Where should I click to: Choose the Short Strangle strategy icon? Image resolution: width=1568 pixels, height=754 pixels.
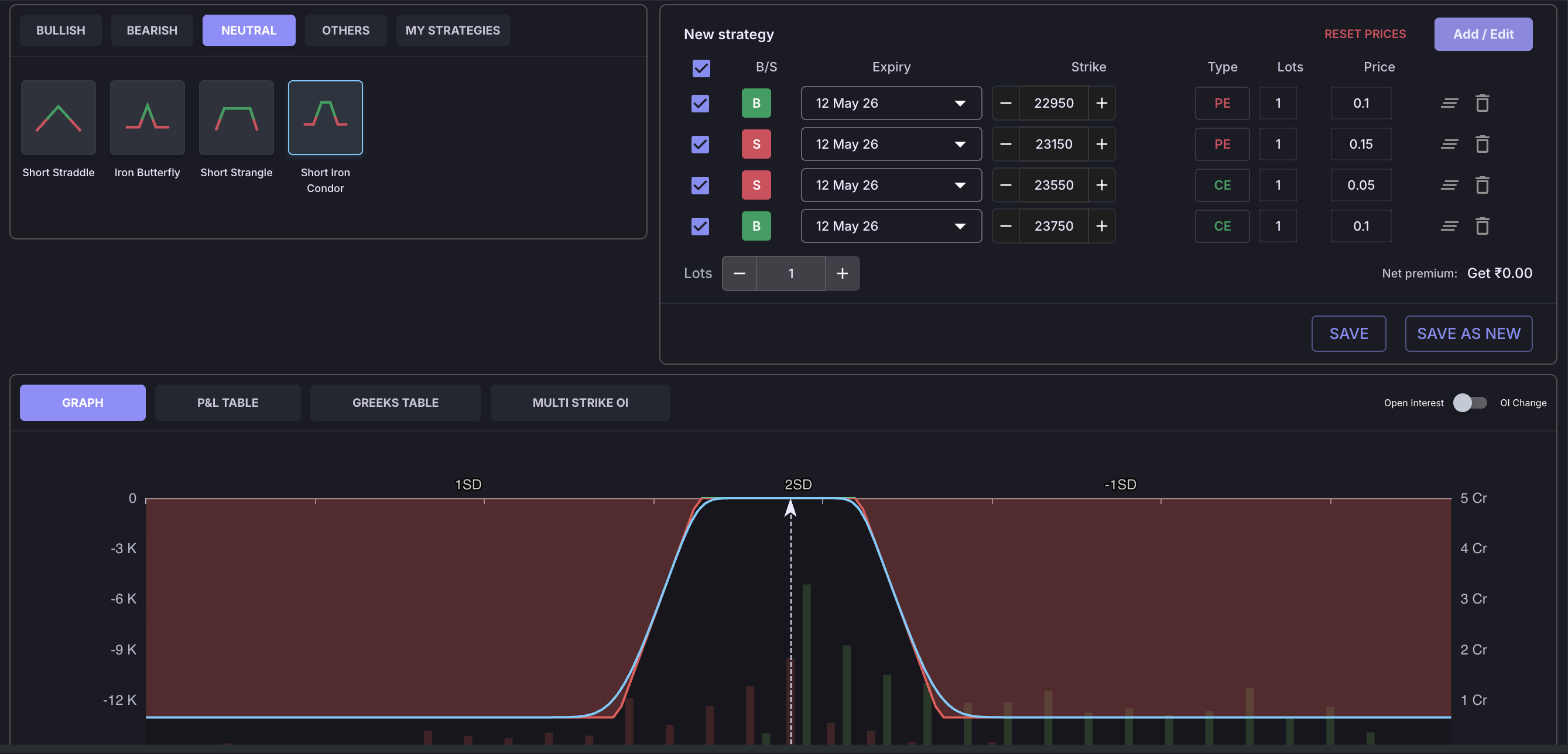[x=236, y=118]
